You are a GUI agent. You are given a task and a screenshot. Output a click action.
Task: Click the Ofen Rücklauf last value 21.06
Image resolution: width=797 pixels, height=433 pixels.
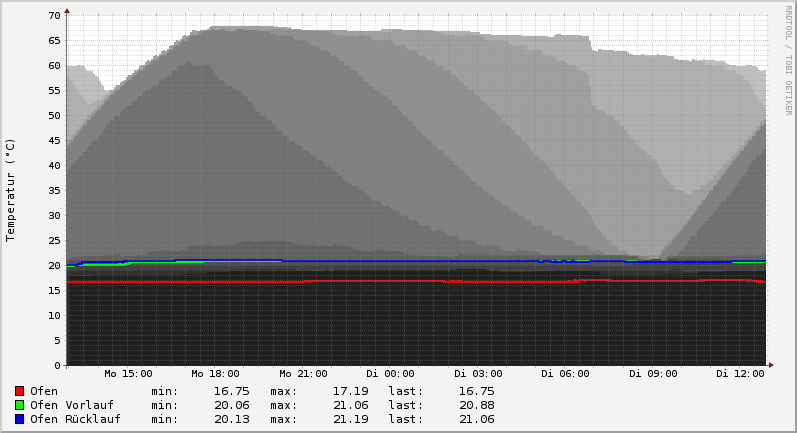(475, 419)
